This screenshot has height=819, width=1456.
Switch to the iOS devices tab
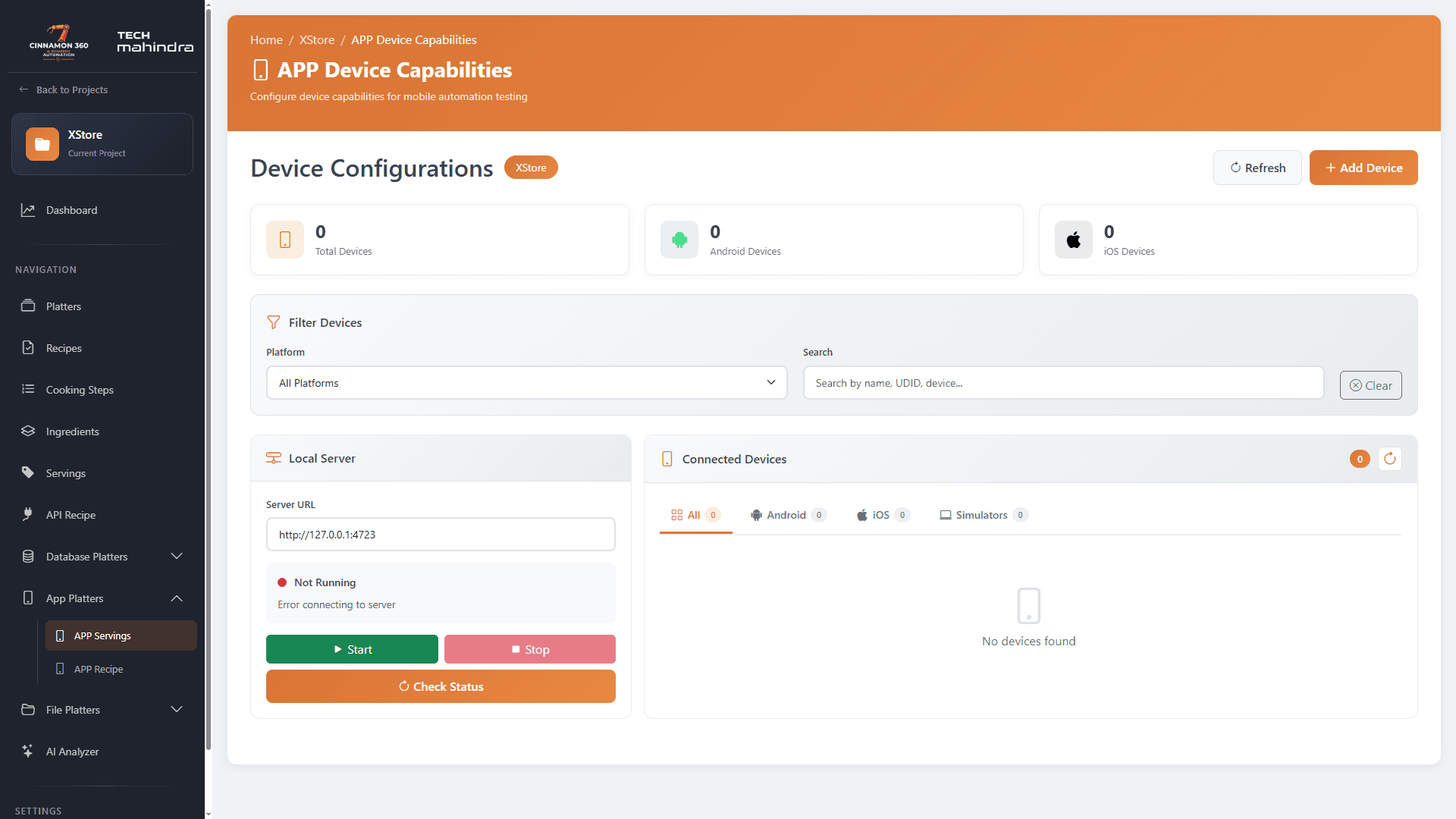point(883,515)
